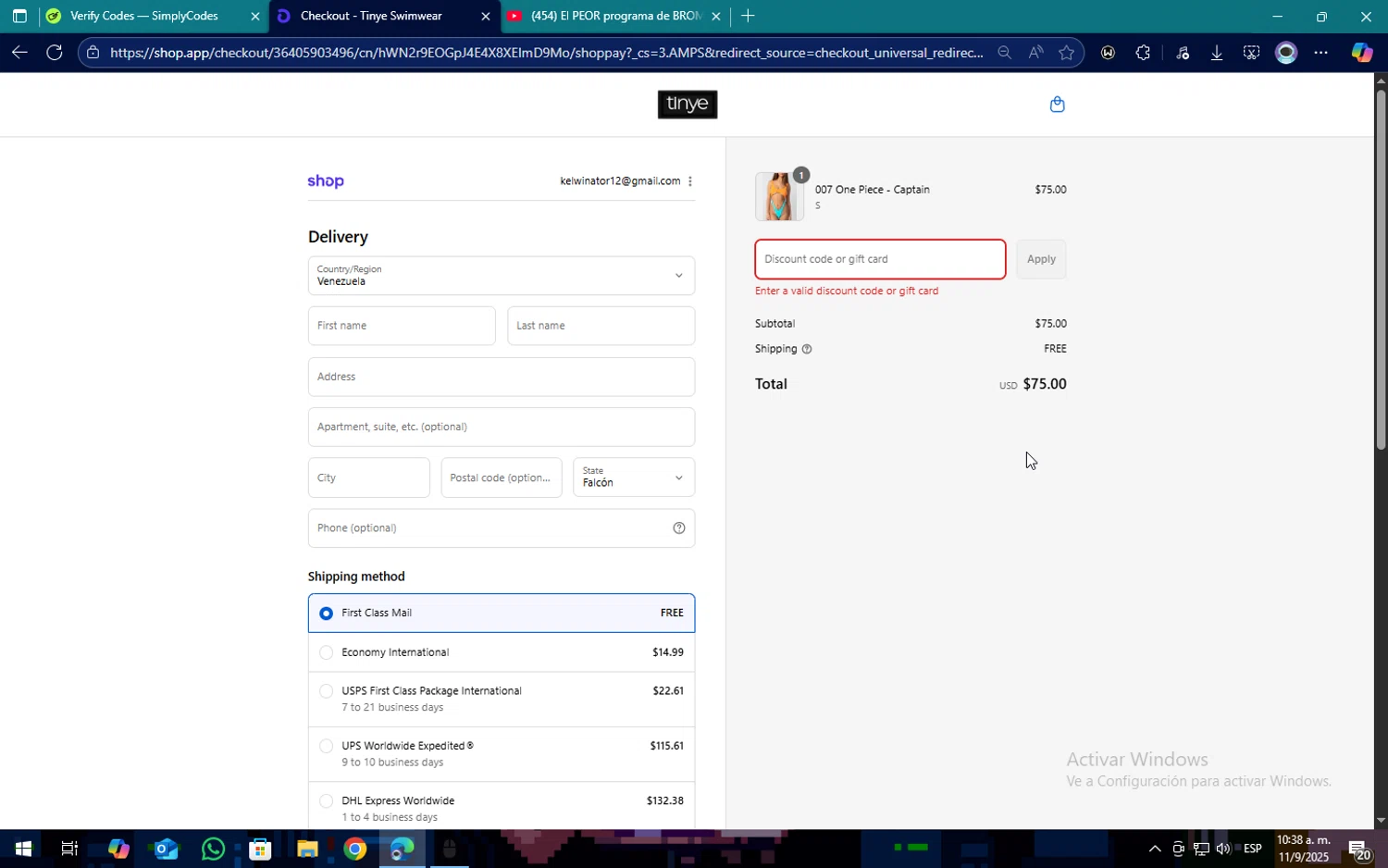Close the YouTube tab
This screenshot has height=868, width=1388.
(x=715, y=16)
